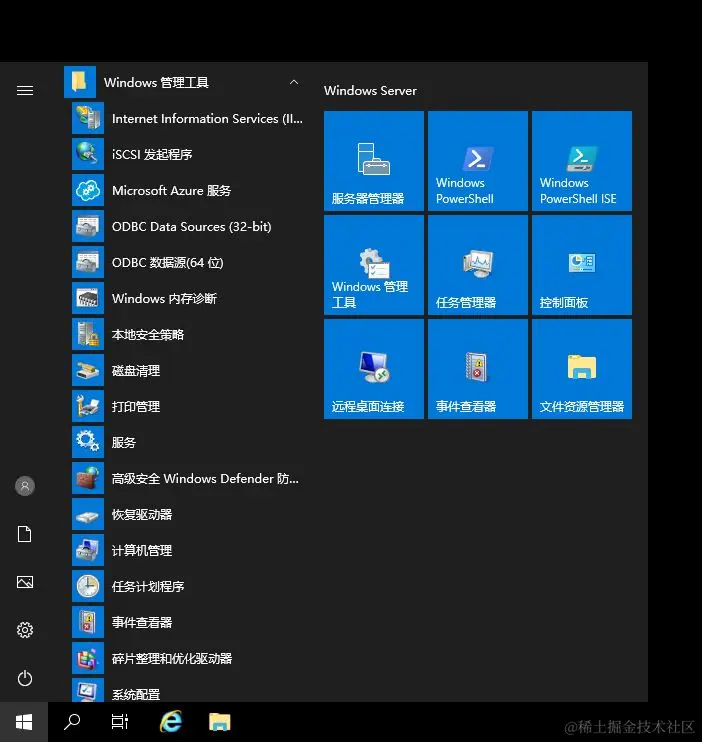This screenshot has height=742, width=702.
Task: Launch Internet Explorer from taskbar
Action: pos(171,722)
